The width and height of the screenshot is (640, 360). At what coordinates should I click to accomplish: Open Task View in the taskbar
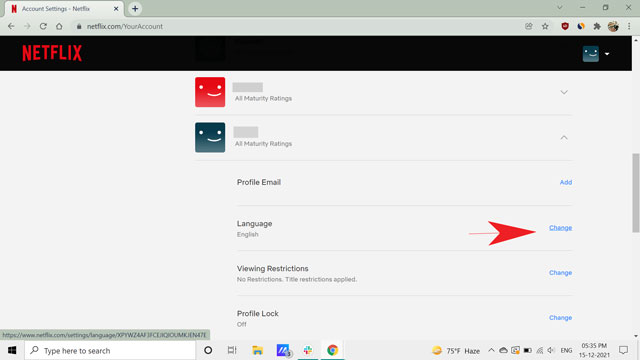pos(232,350)
